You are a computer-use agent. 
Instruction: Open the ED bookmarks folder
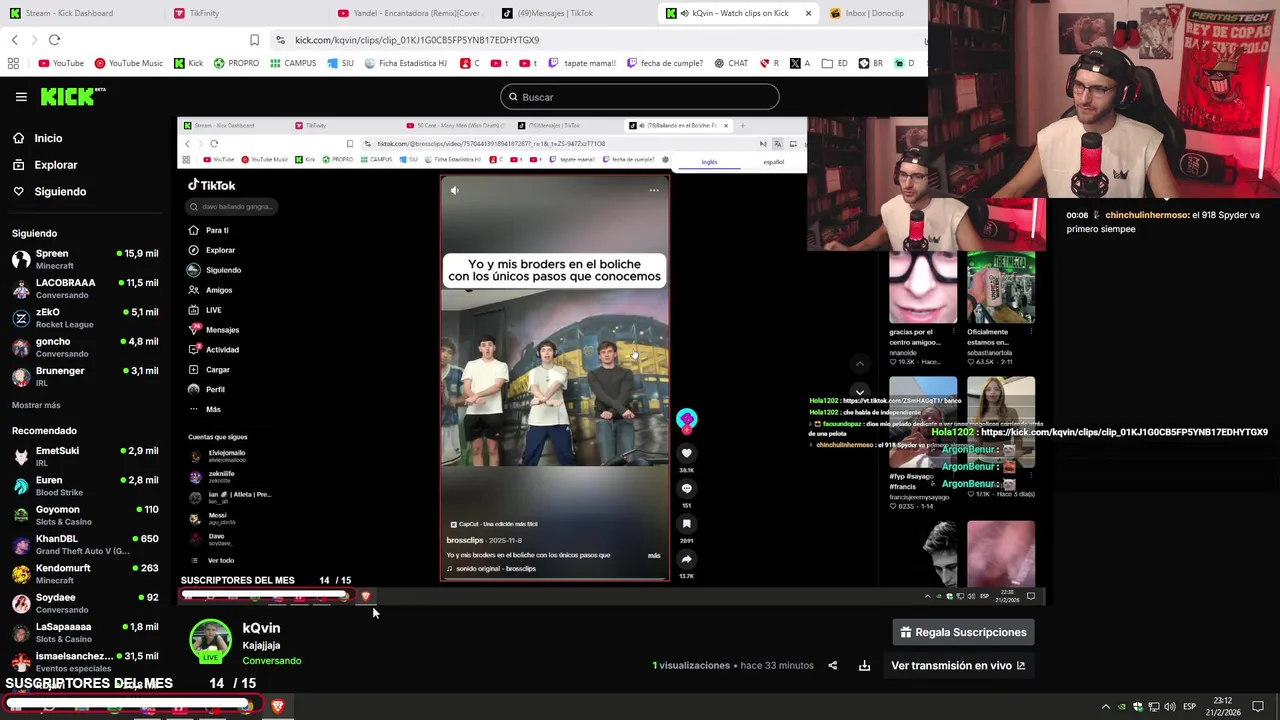pos(835,63)
